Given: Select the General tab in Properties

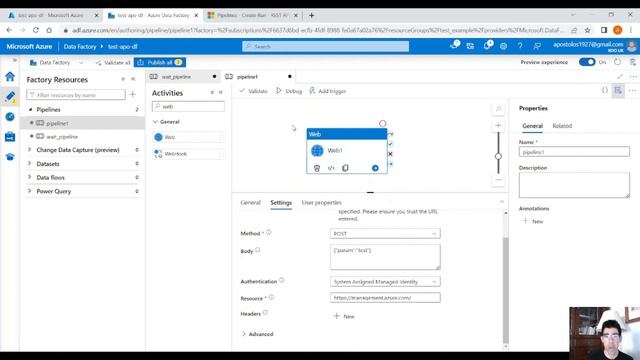Looking at the screenshot, I should (x=532, y=126).
